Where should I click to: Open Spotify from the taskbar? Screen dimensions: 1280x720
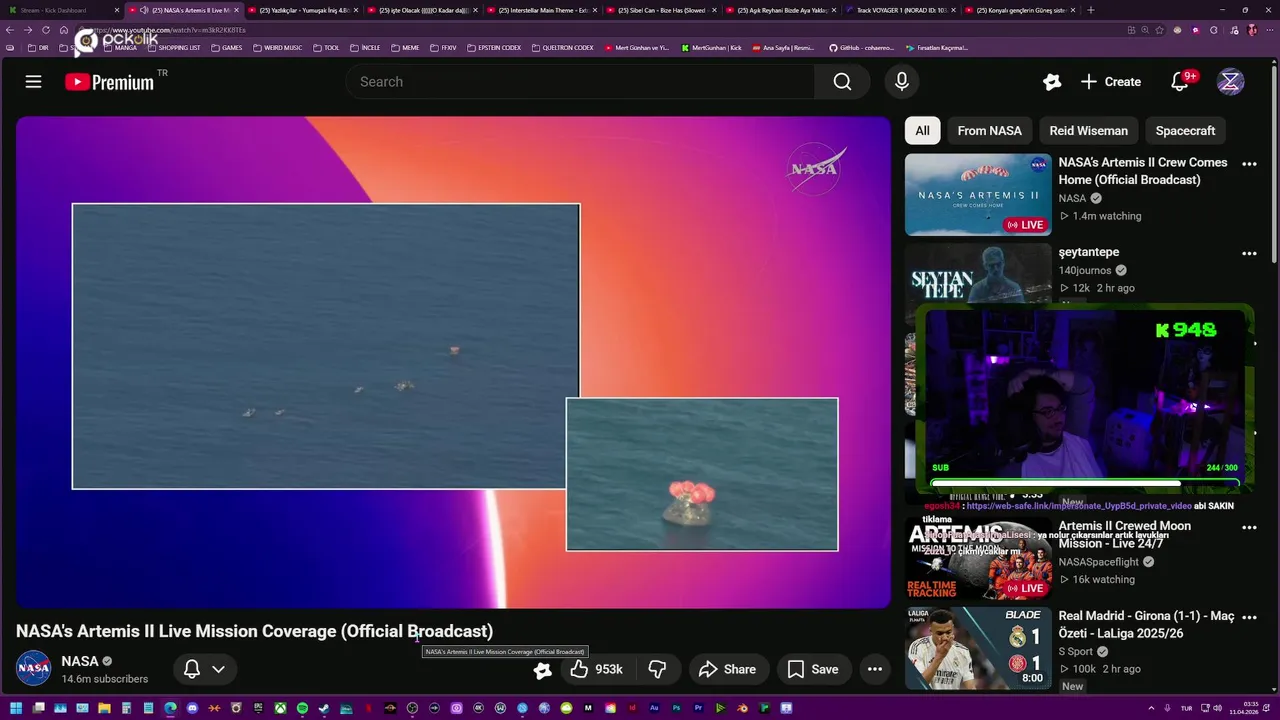point(302,708)
